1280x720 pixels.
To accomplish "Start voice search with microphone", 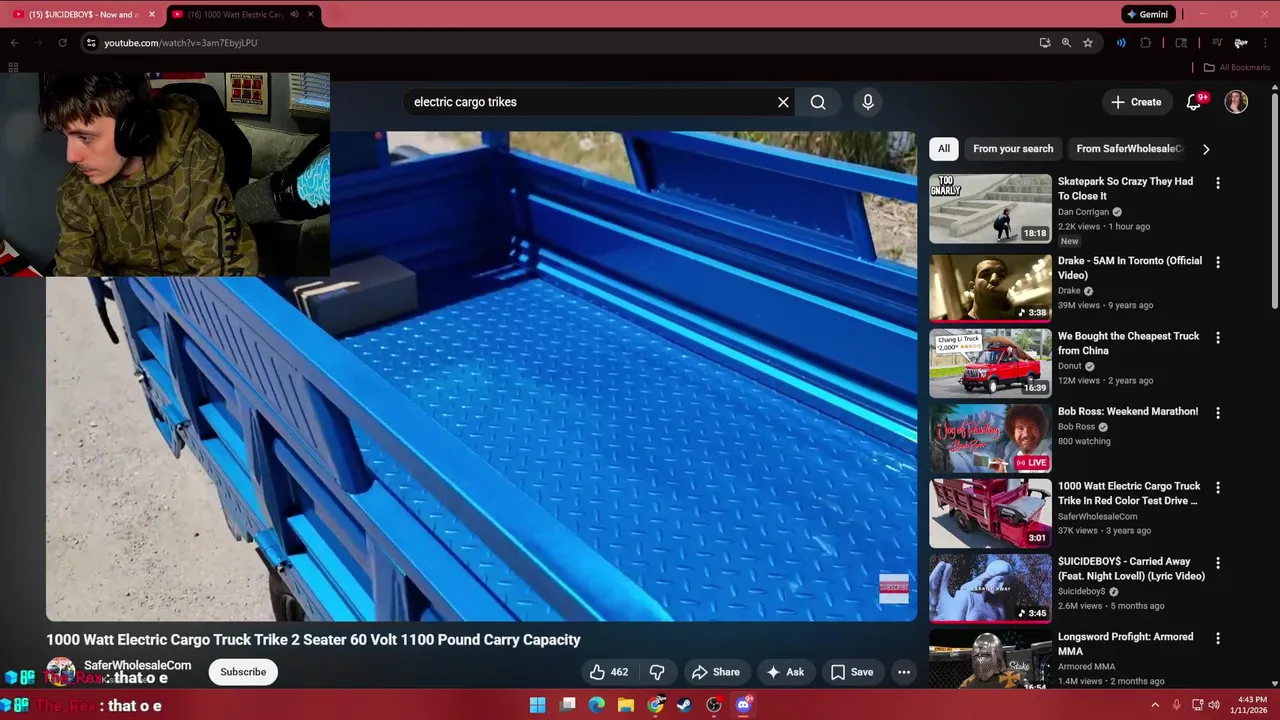I will 868,102.
